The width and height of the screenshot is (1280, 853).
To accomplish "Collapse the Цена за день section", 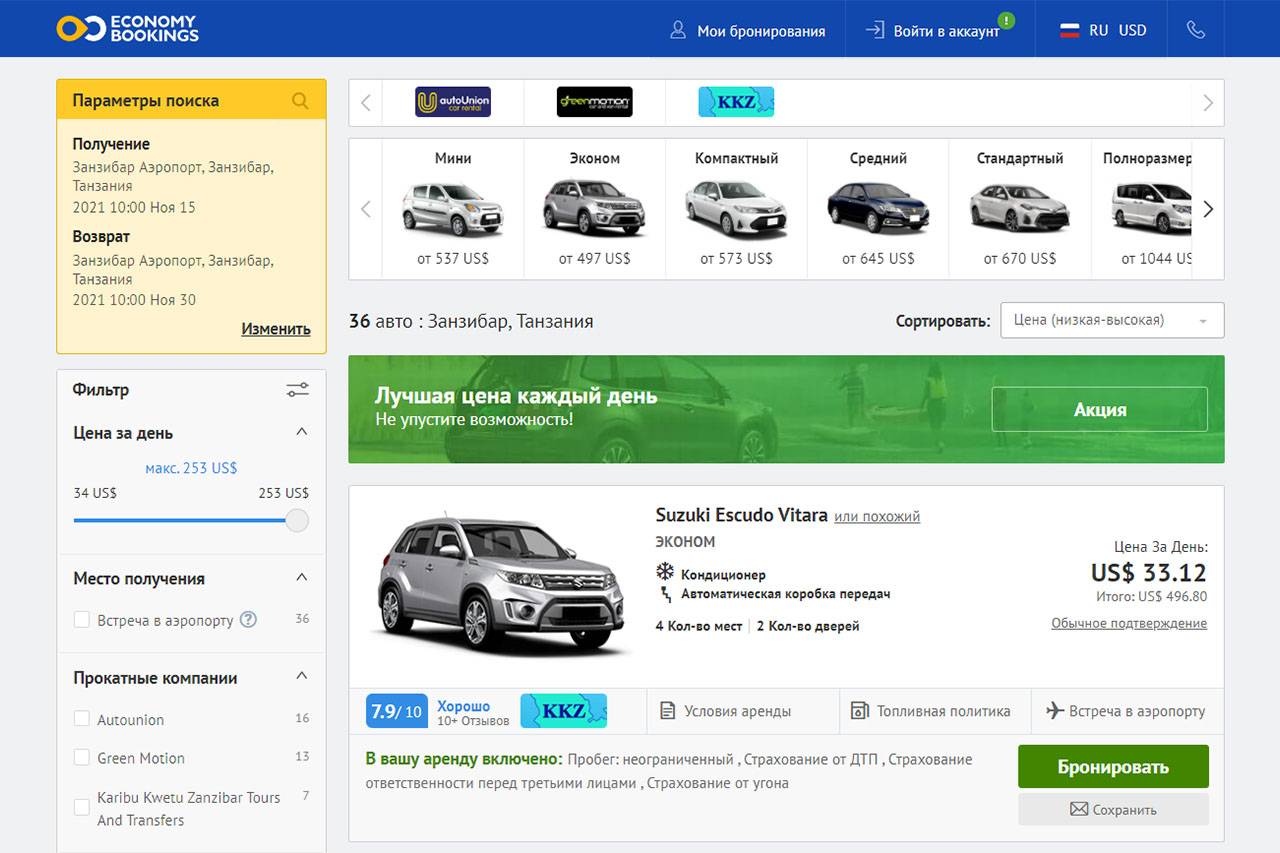I will point(302,433).
